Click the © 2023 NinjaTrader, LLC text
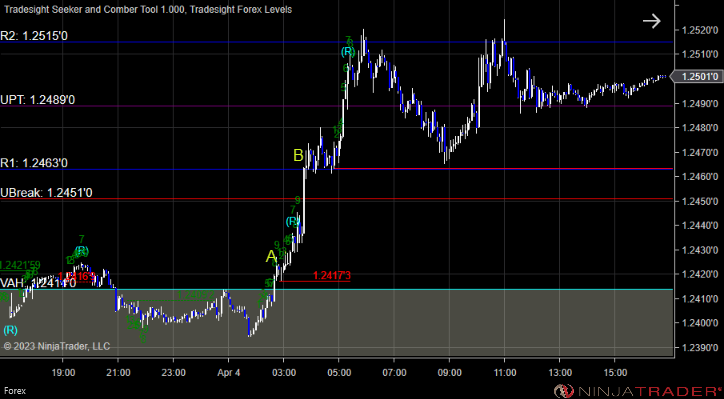Screen dimensions: 724x399 (57, 346)
